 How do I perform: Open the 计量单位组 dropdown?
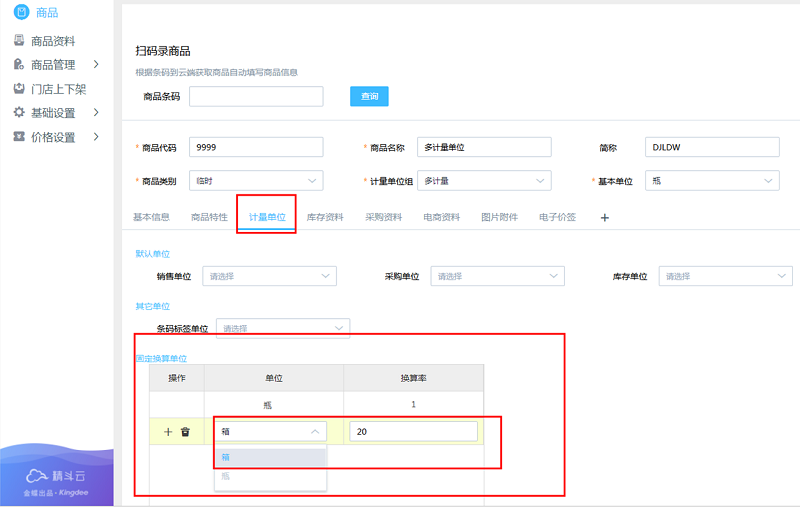click(x=484, y=181)
